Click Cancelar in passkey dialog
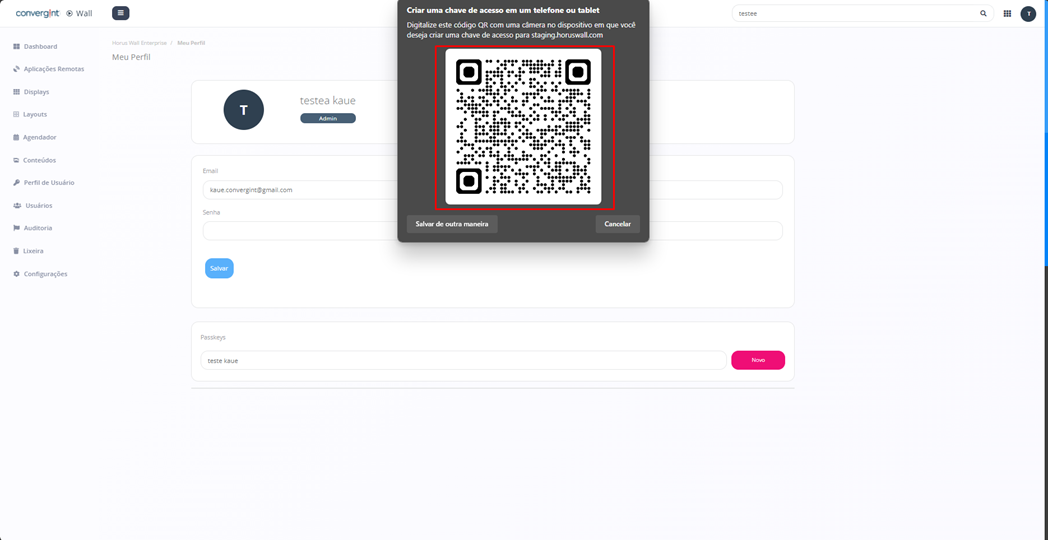1048x540 pixels. [x=618, y=224]
